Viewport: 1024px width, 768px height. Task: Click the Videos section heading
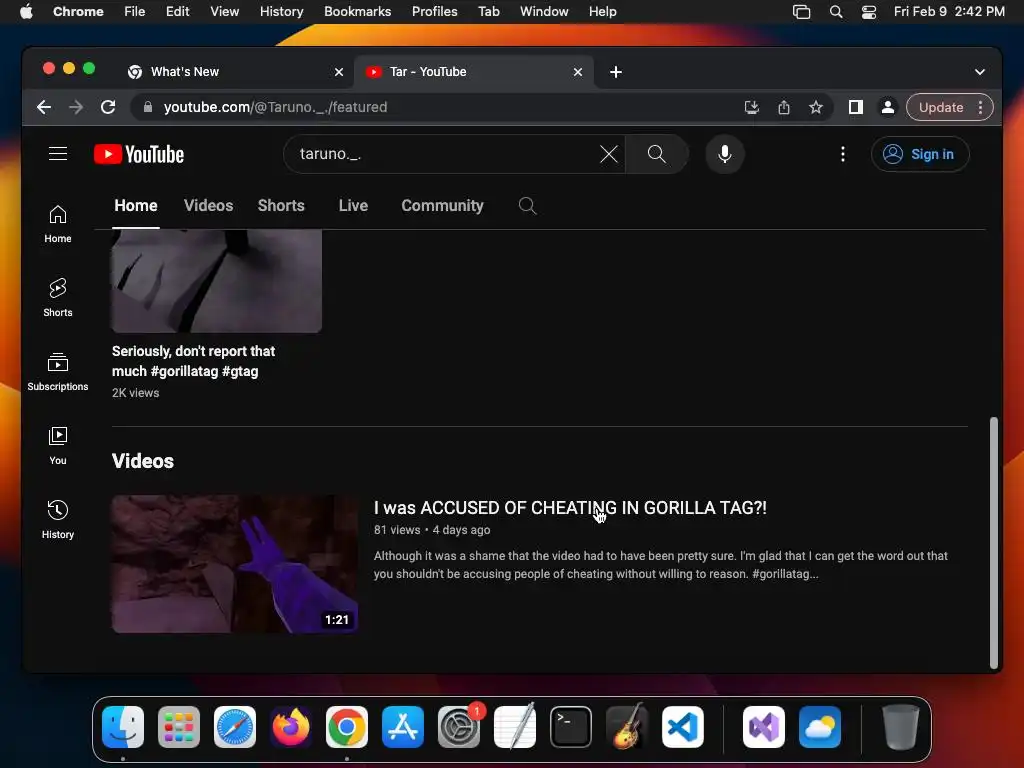point(142,461)
